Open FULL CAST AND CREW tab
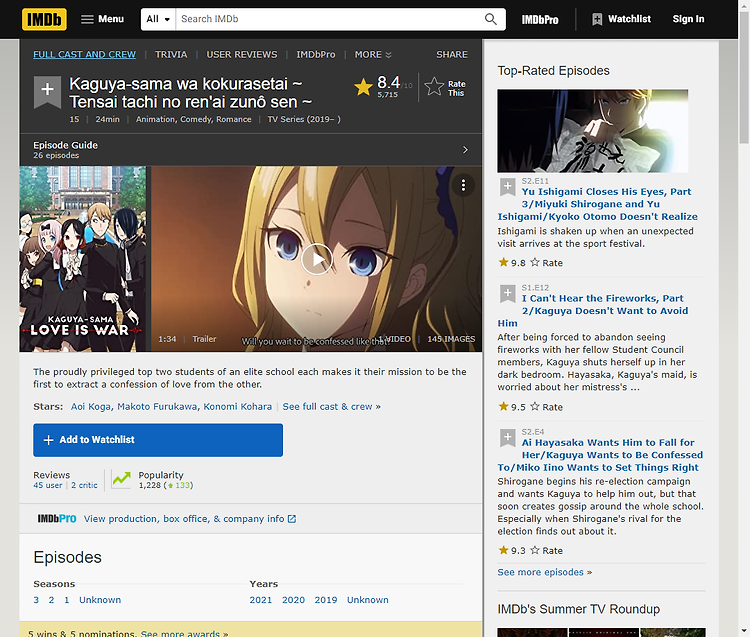This screenshot has height=637, width=750. pos(84,55)
